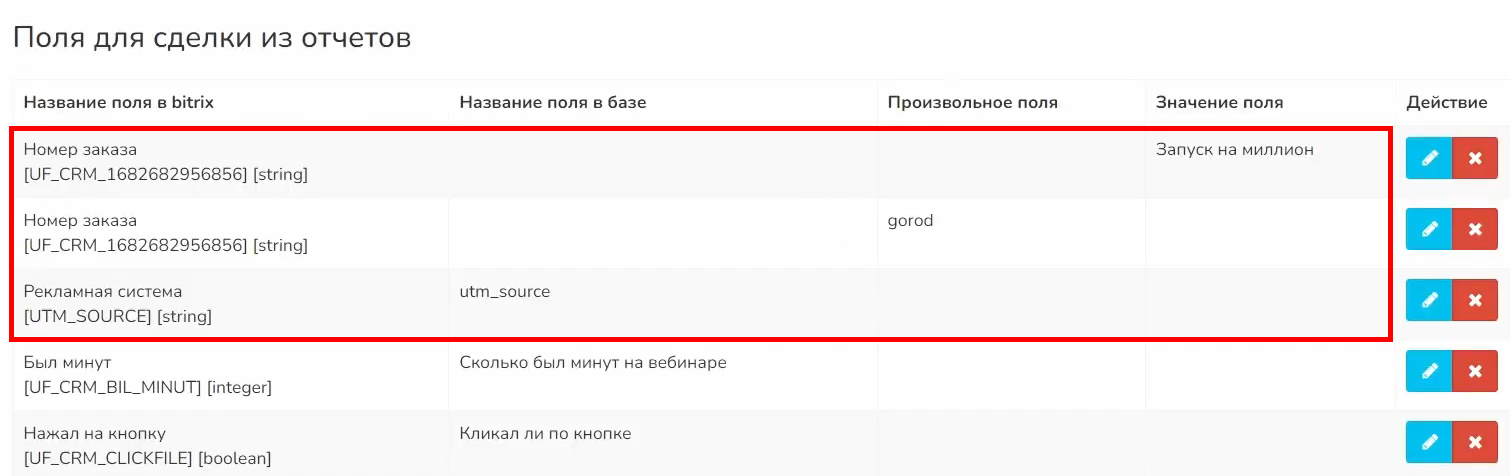Screen dimensions: 1510x476
Task: Click the 'Название поля в базе' column header
Action: point(553,103)
